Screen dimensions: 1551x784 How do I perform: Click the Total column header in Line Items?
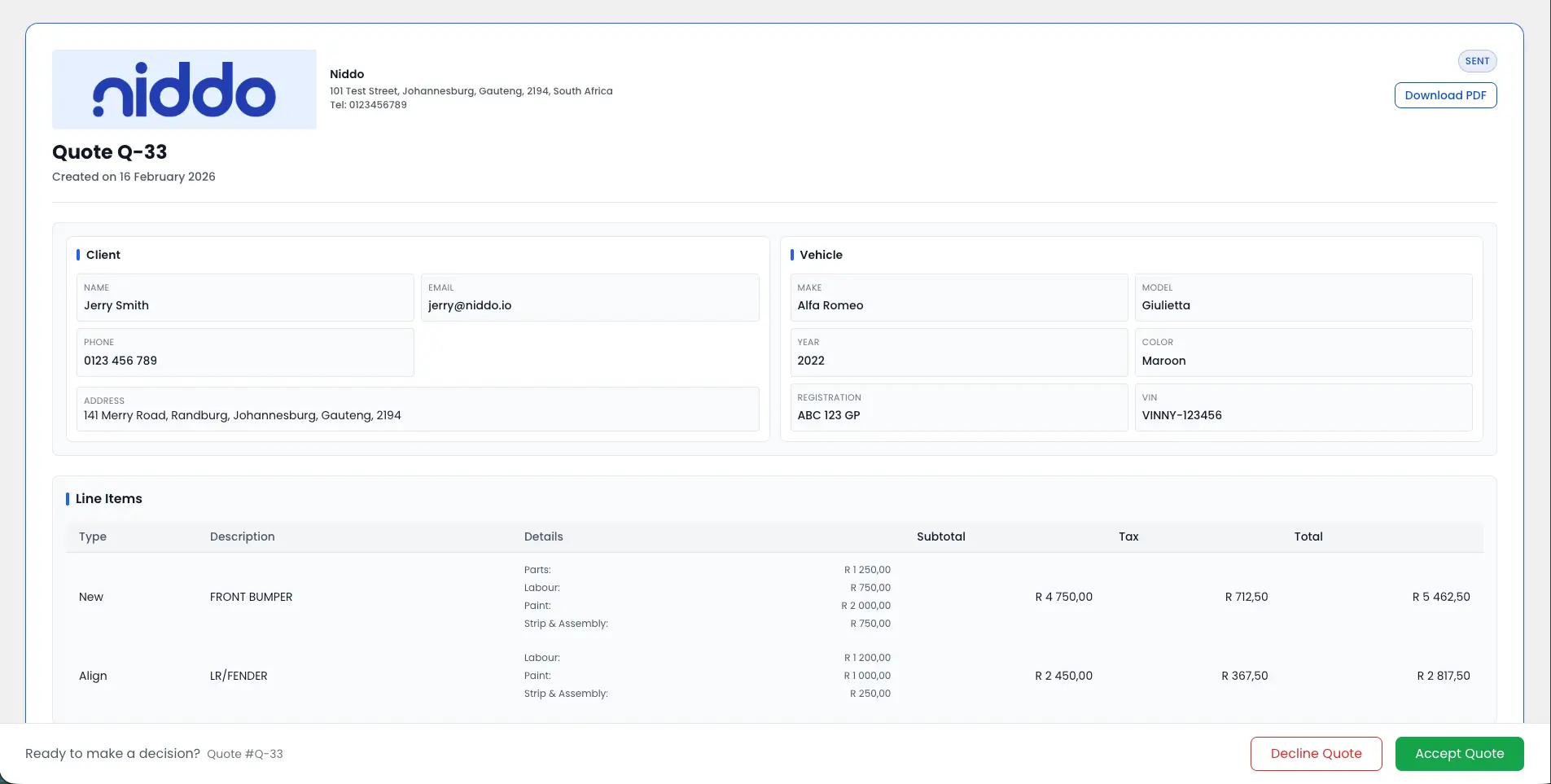(x=1308, y=537)
